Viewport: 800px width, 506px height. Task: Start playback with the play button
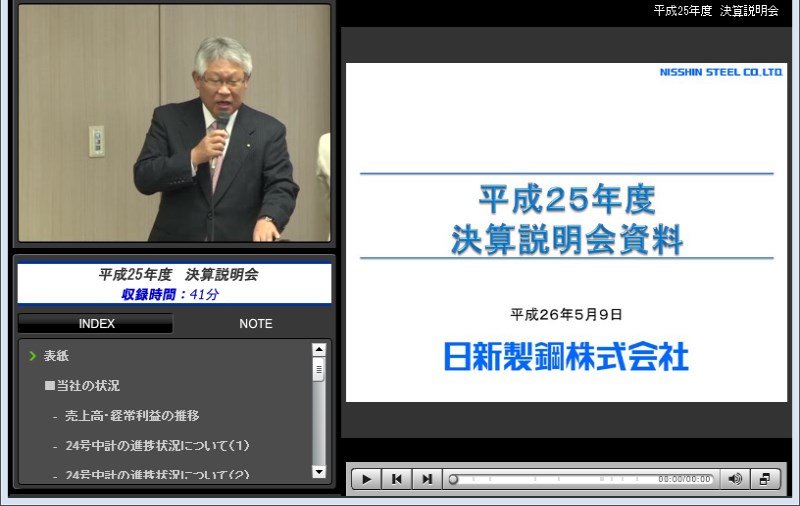click(x=366, y=479)
